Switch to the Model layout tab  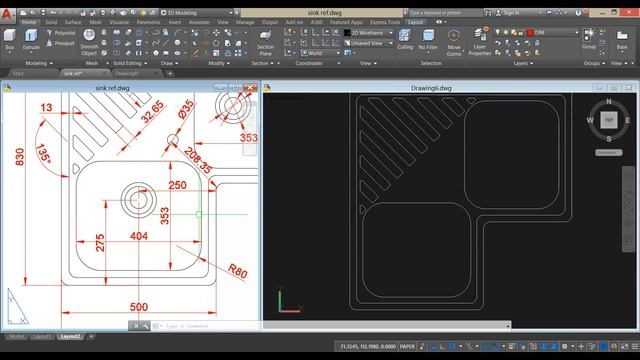(16, 336)
